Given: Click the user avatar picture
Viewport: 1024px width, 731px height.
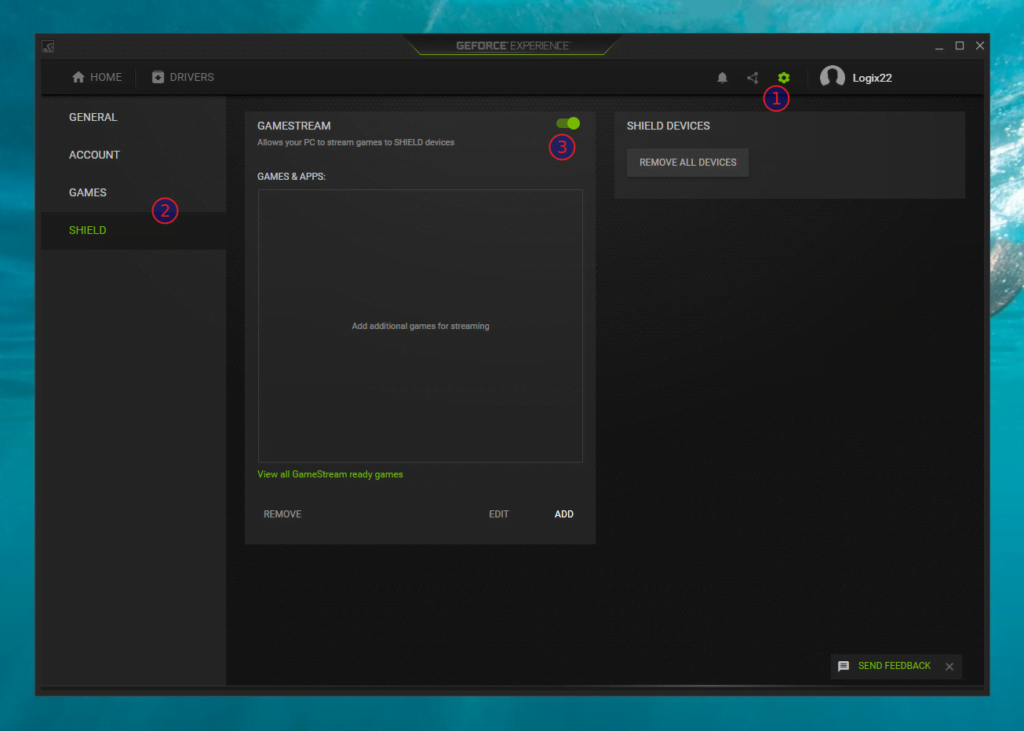Looking at the screenshot, I should pyautogui.click(x=832, y=77).
